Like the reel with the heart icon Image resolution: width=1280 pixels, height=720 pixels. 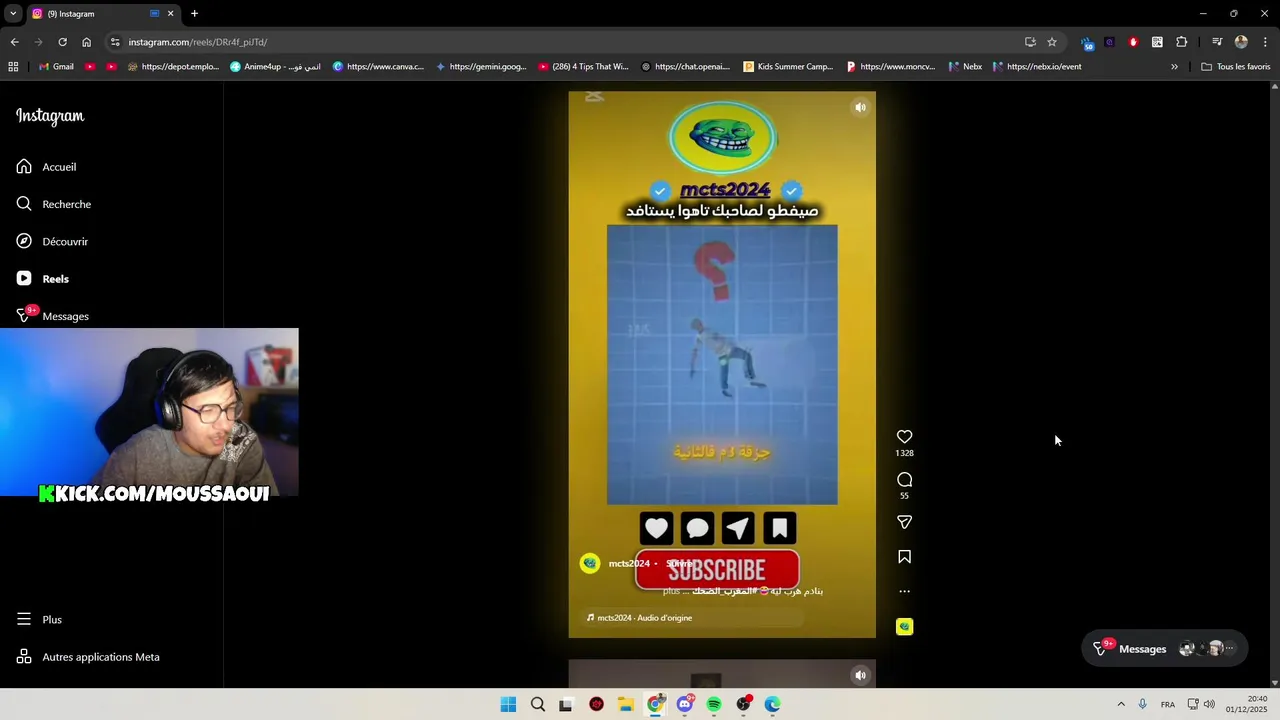(904, 437)
